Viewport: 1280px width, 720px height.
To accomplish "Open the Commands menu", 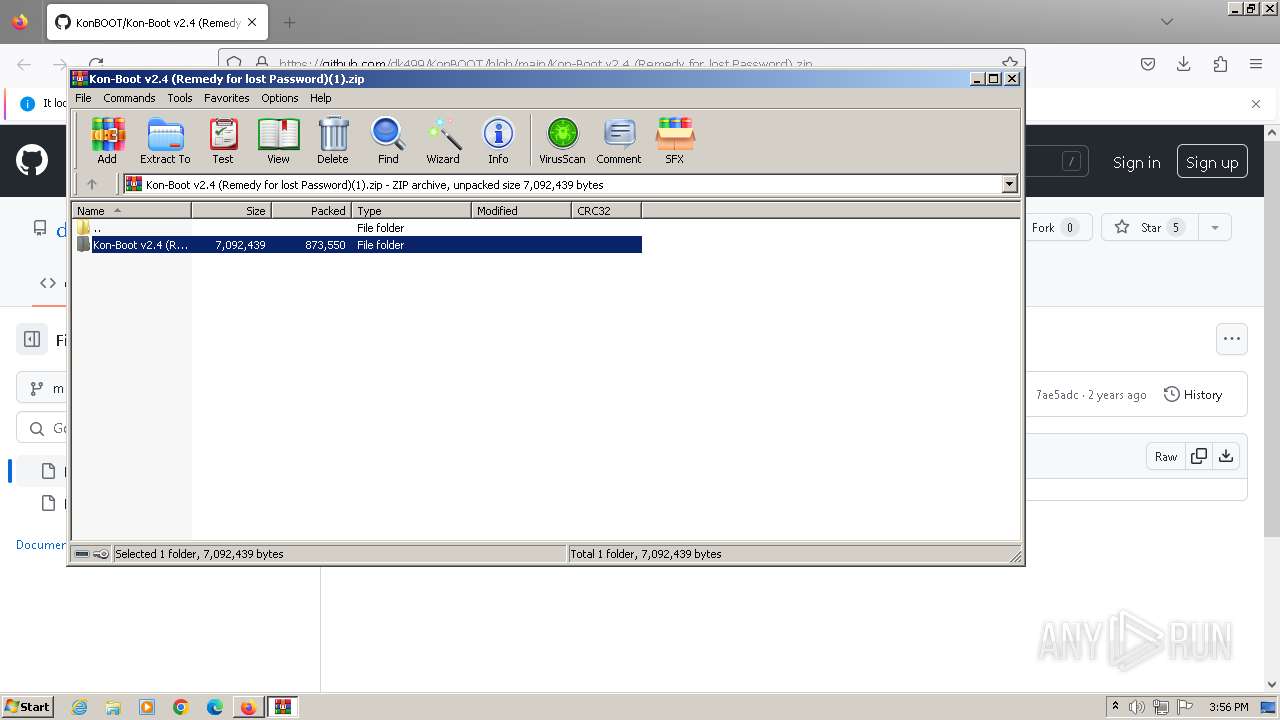I will coord(129,98).
